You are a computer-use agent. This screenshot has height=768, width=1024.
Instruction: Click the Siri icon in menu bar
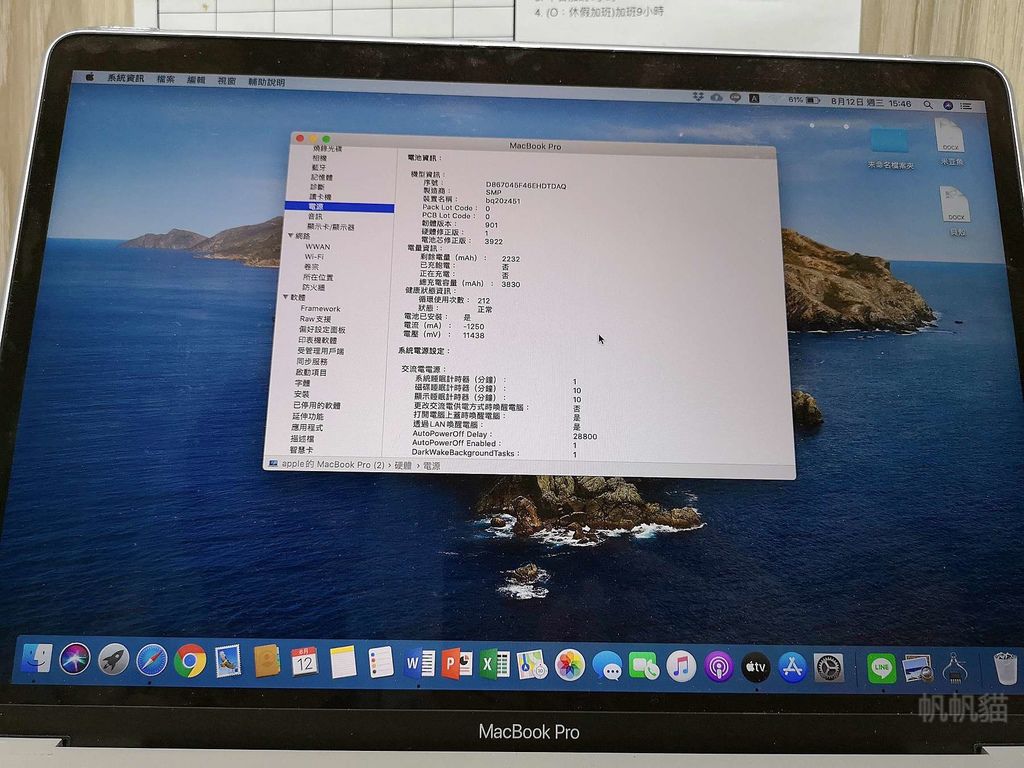coord(948,104)
